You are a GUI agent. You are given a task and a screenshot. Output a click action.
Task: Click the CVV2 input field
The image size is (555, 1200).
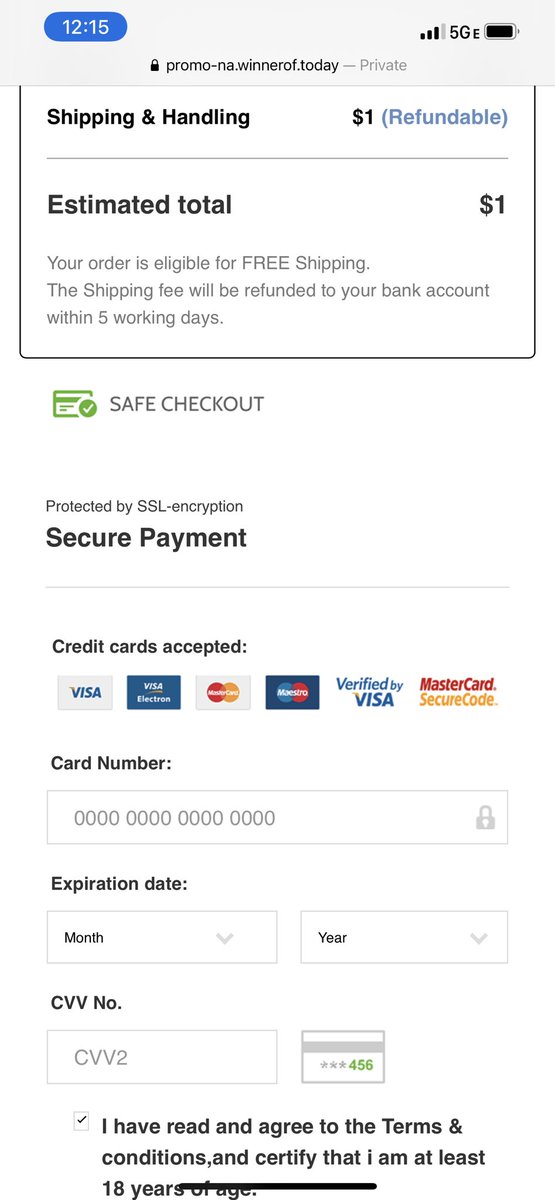click(162, 1057)
